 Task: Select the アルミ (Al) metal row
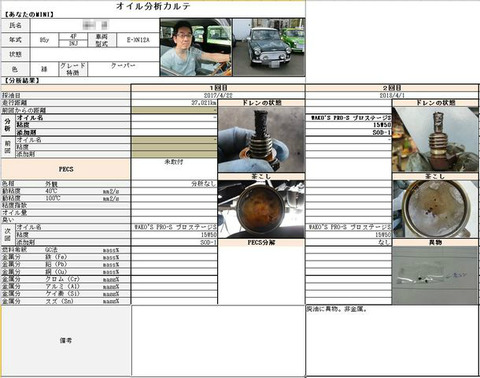[65, 286]
